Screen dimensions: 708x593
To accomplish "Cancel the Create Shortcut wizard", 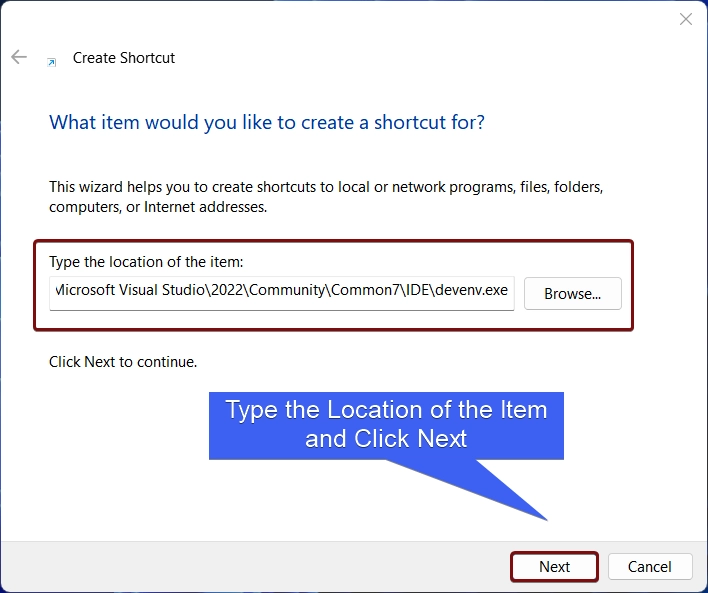I will (650, 566).
